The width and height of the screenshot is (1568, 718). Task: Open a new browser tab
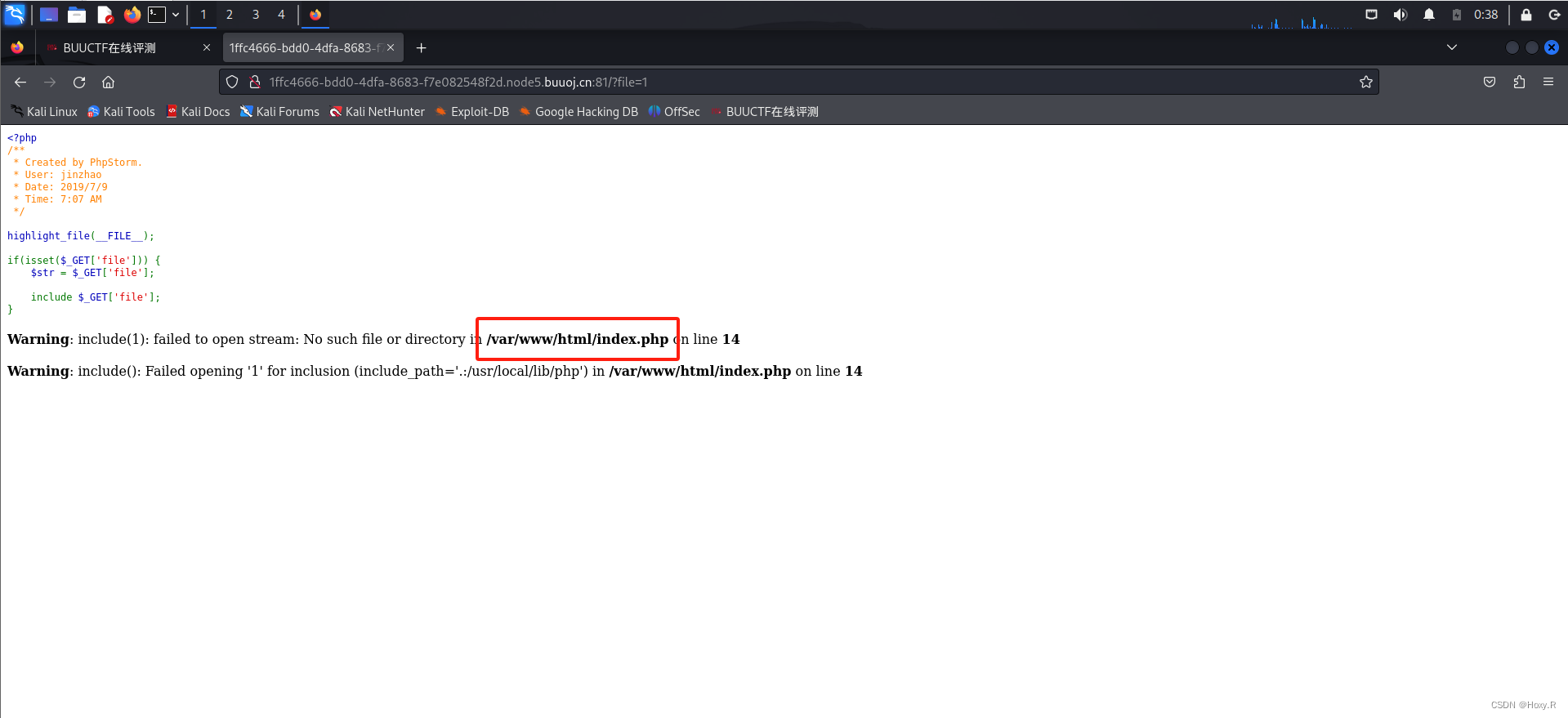point(422,48)
